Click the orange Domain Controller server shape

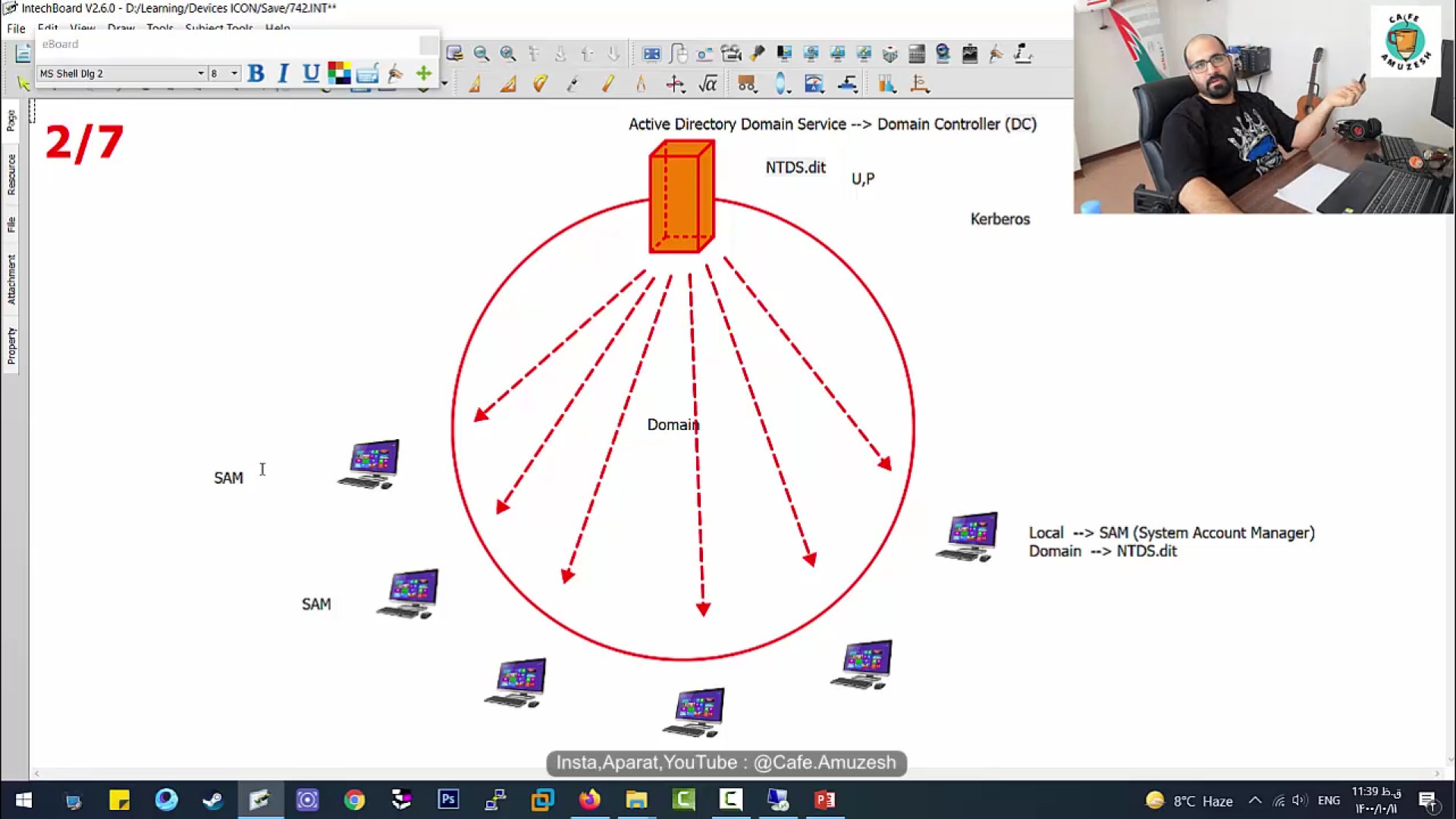682,196
